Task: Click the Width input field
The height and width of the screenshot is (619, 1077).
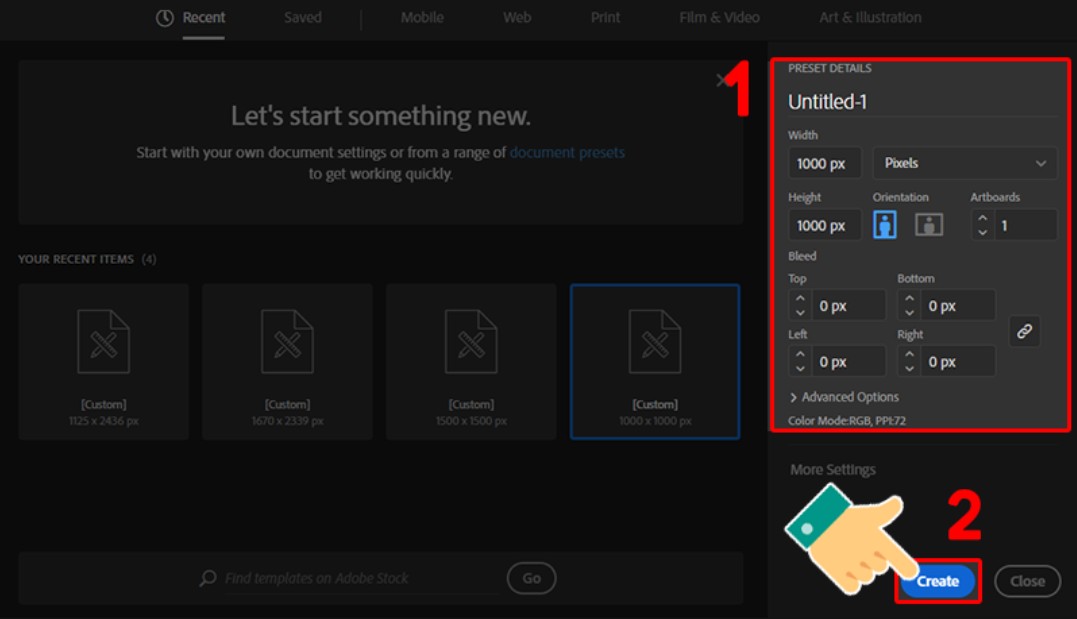Action: click(x=824, y=163)
